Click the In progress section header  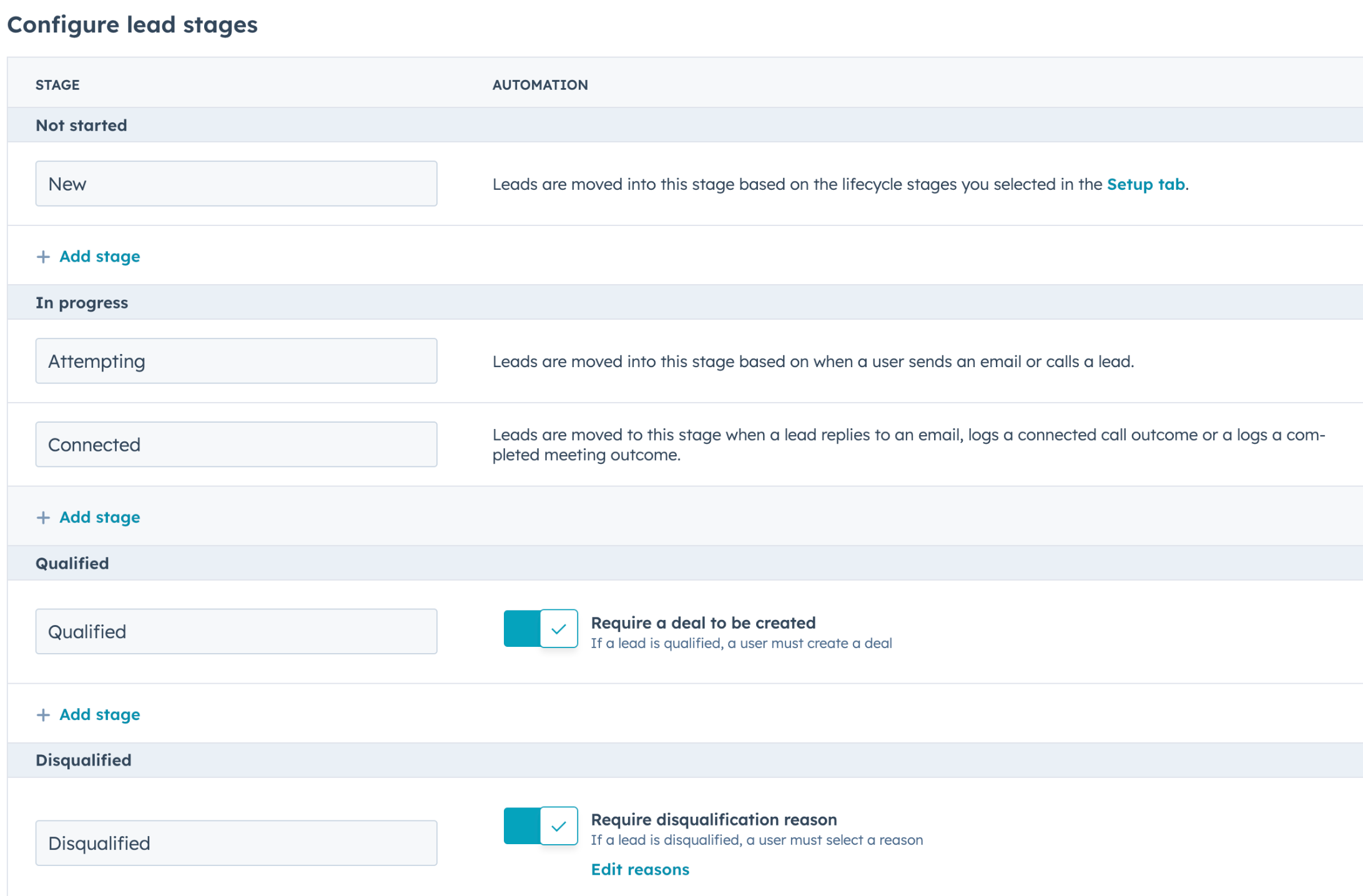[x=81, y=303]
